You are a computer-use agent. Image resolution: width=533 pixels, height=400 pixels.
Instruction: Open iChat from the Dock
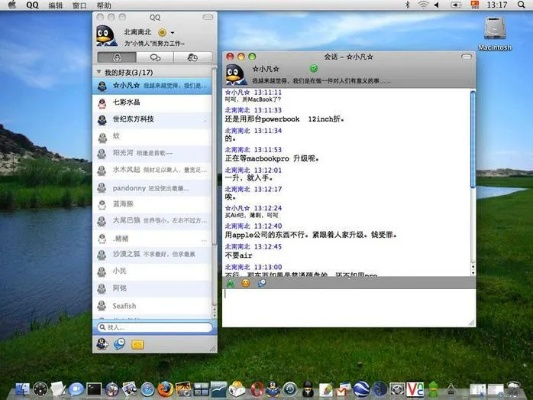point(76,389)
